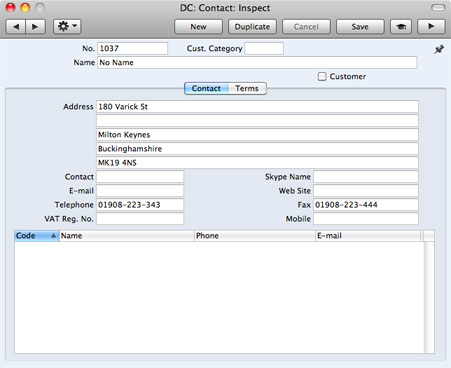Screen dimensions: 451x368
Task: Click the Fax field 01908-223-444
Action: click(x=366, y=205)
